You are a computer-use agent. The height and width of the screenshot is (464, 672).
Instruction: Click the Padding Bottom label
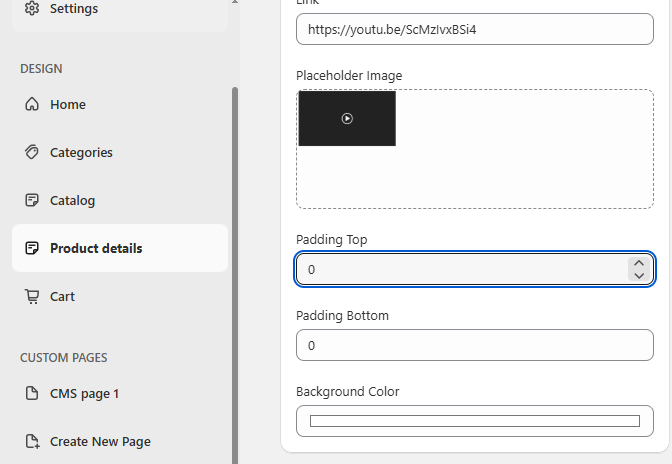(342, 315)
